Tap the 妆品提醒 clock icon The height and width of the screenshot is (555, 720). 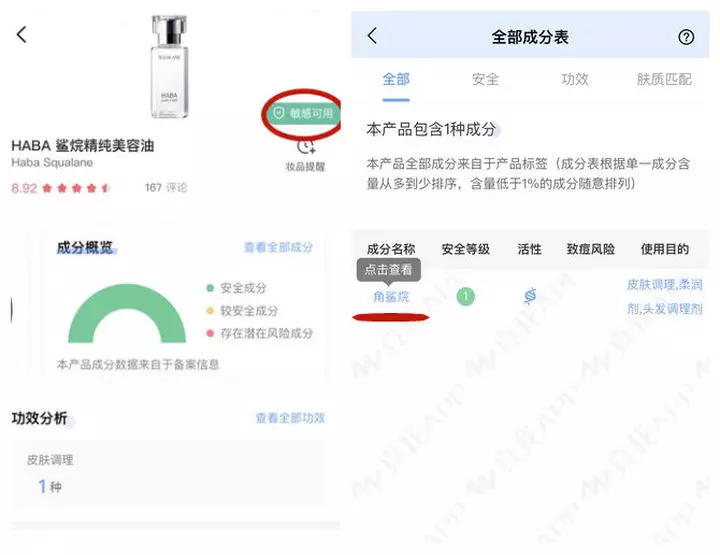click(305, 147)
